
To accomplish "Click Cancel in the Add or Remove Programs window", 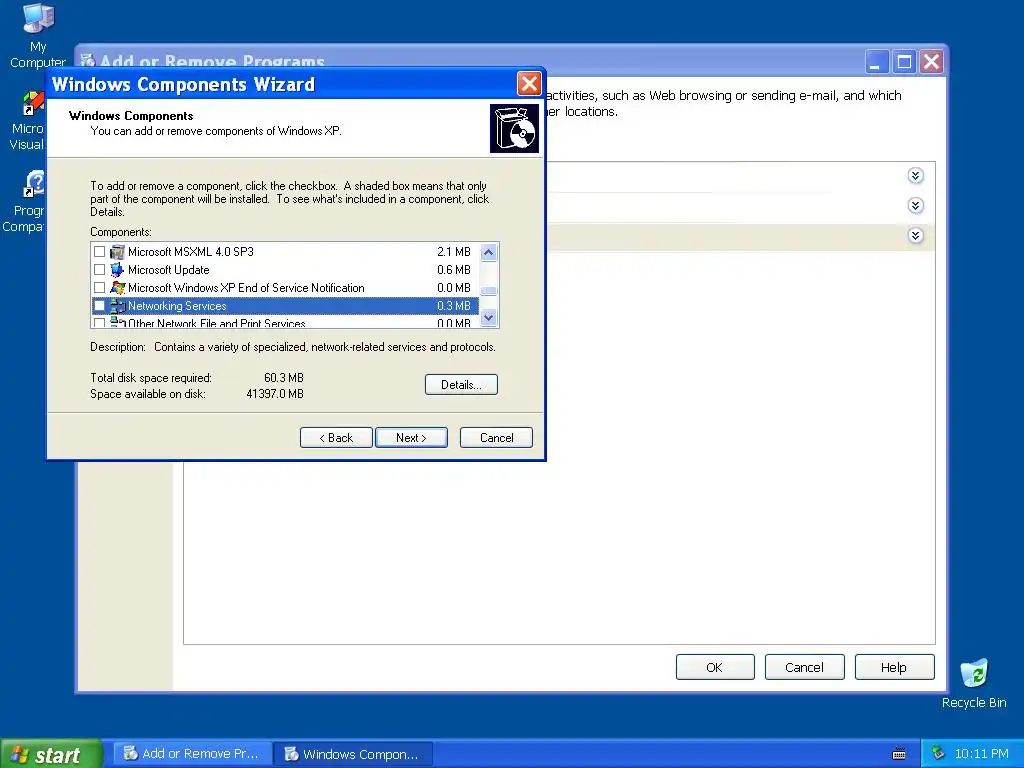I will pos(805,667).
